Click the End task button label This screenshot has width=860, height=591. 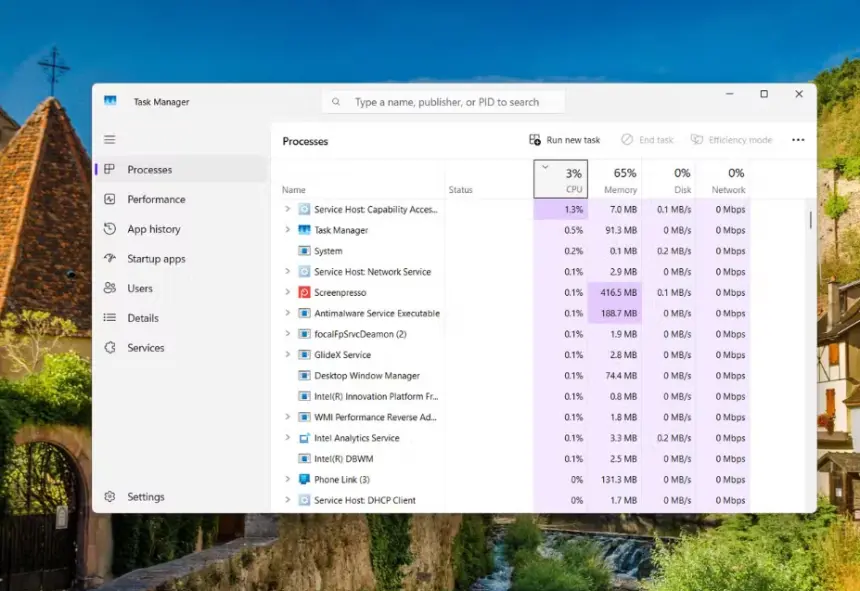(656, 140)
